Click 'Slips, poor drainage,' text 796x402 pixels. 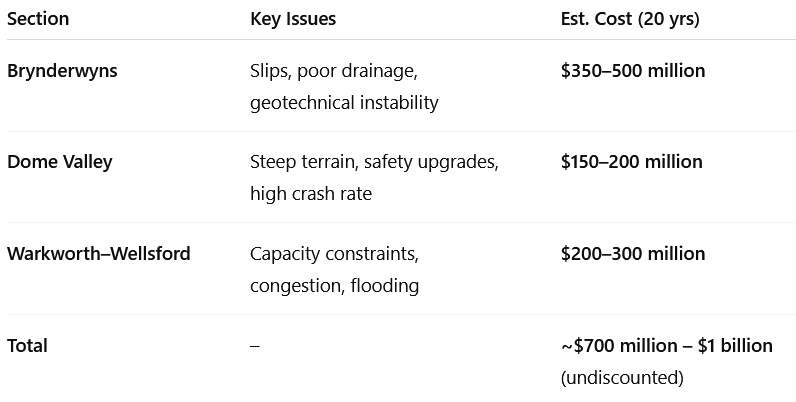coord(334,71)
